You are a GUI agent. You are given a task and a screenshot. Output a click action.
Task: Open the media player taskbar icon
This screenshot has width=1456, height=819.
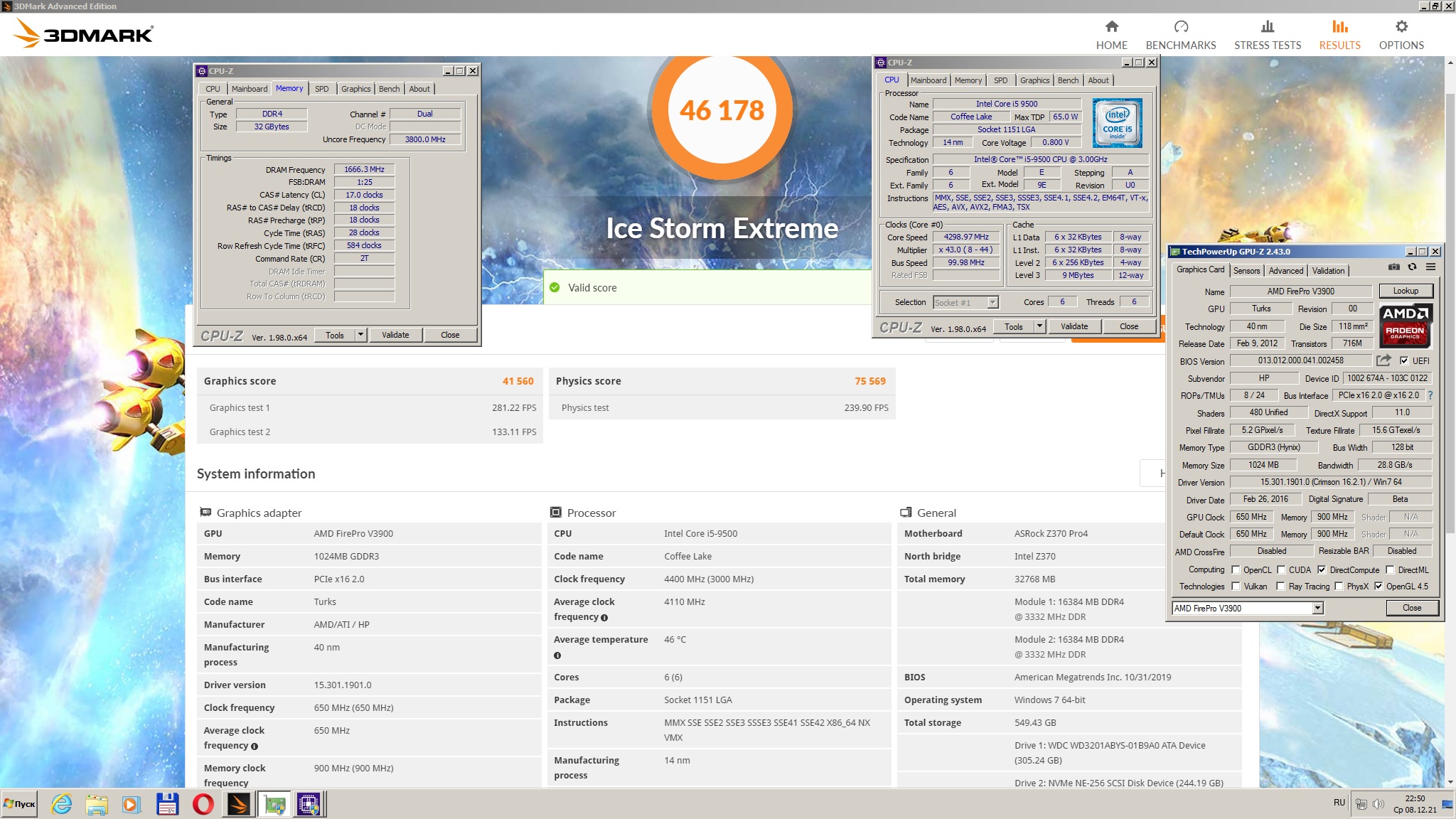(x=132, y=804)
